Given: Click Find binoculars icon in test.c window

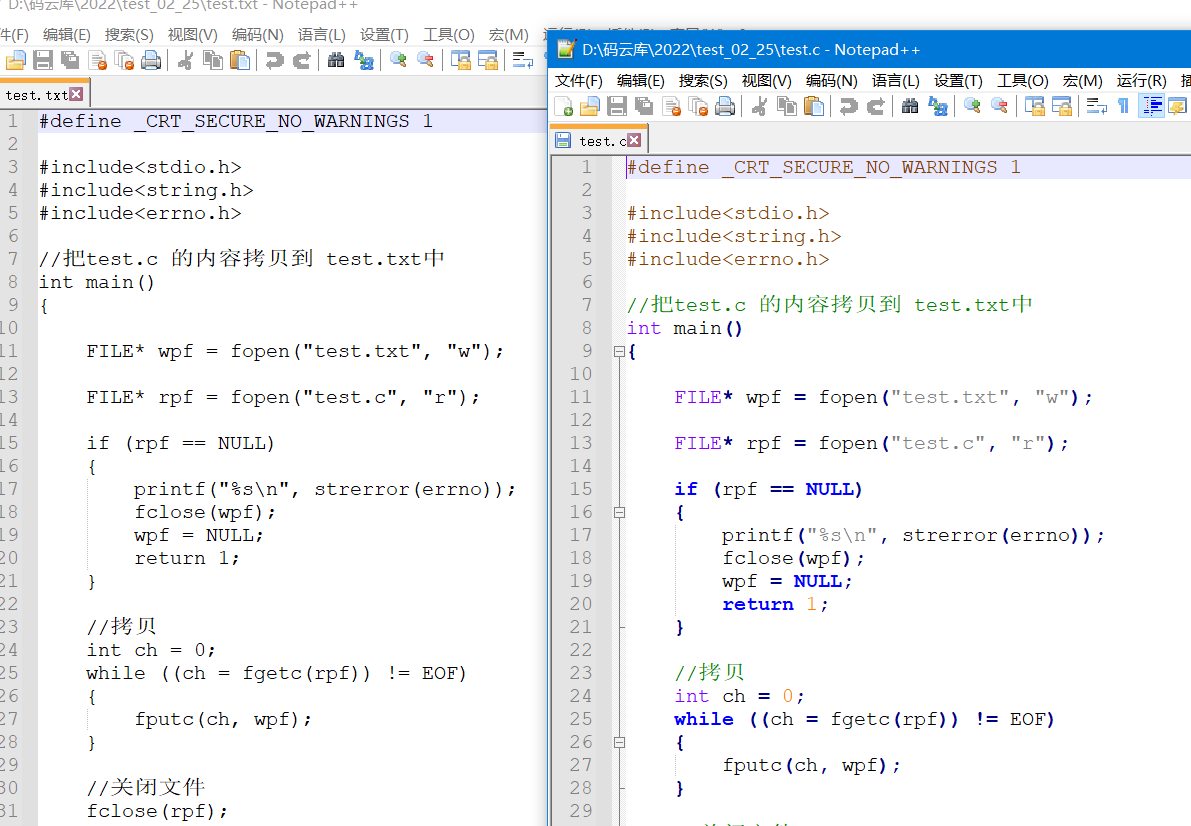Looking at the screenshot, I should (910, 106).
